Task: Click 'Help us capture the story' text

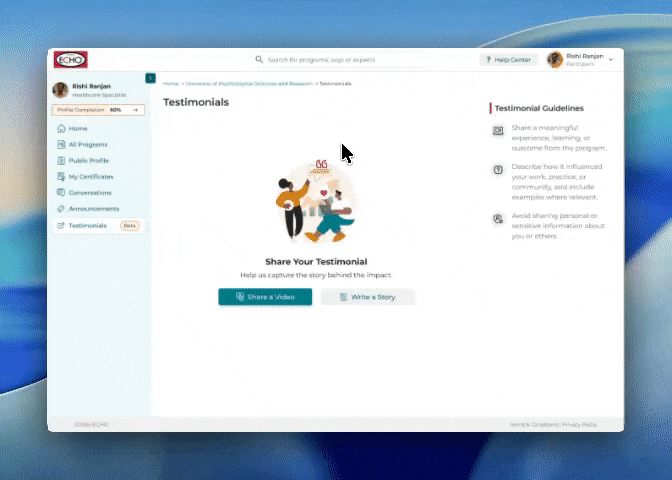Action: pyautogui.click(x=316, y=275)
